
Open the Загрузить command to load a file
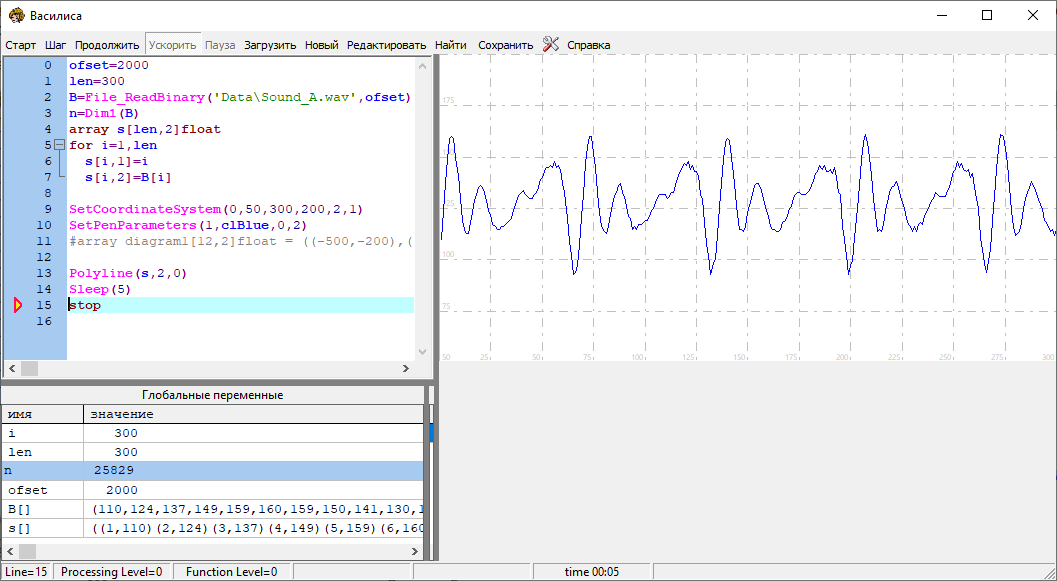(x=270, y=45)
